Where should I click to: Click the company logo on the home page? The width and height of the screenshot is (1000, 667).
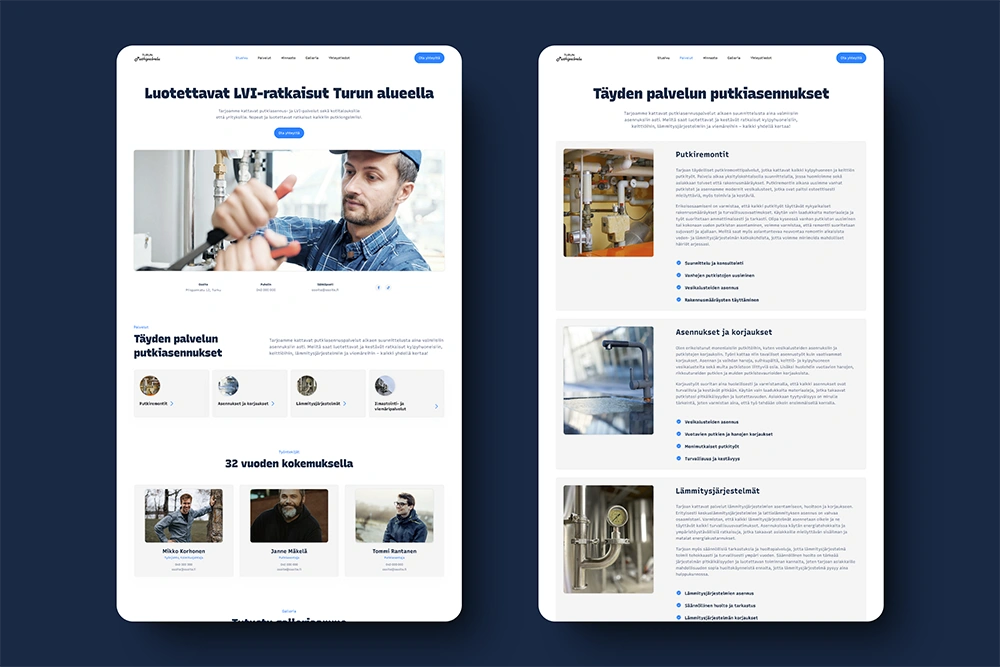(147, 58)
